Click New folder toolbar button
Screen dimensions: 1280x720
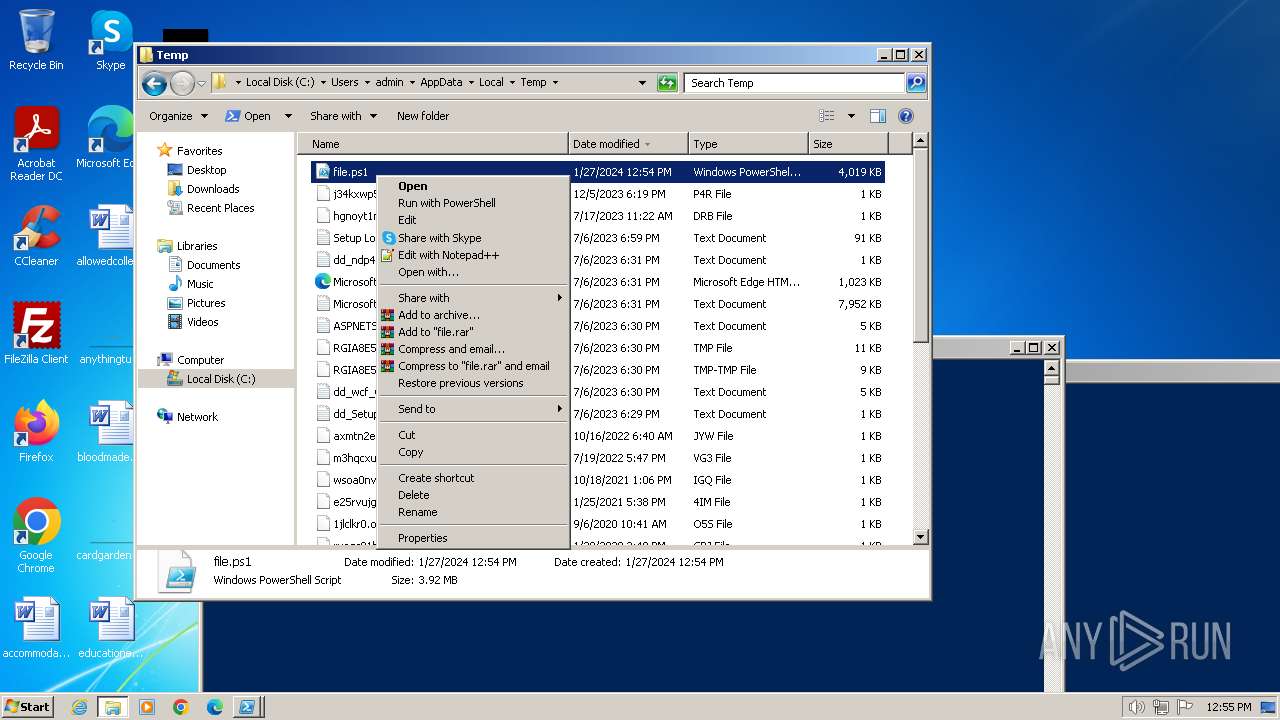[x=422, y=116]
